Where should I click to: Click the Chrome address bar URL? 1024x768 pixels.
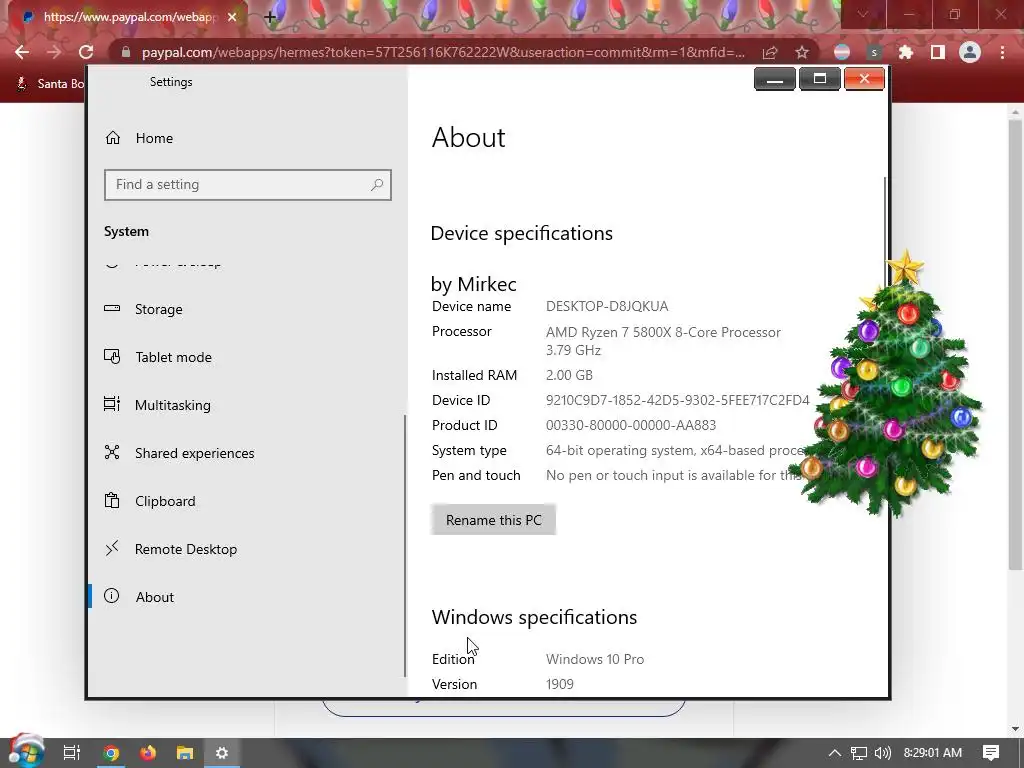point(443,52)
